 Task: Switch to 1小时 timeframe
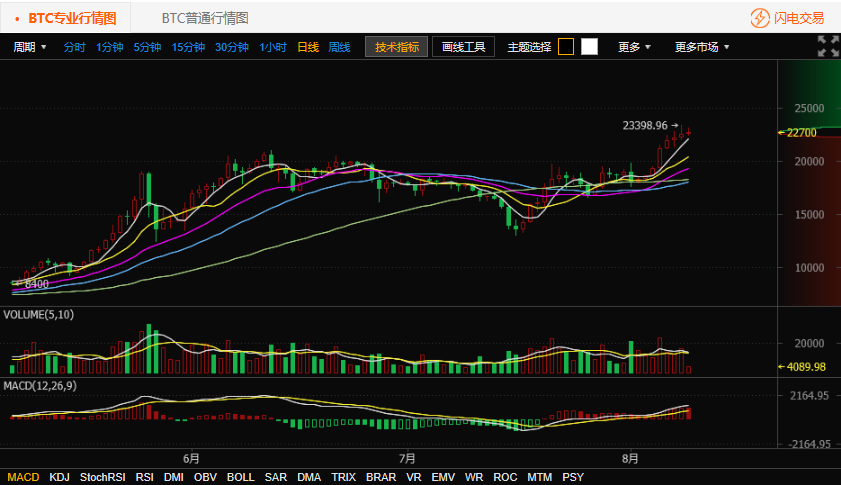click(x=273, y=47)
